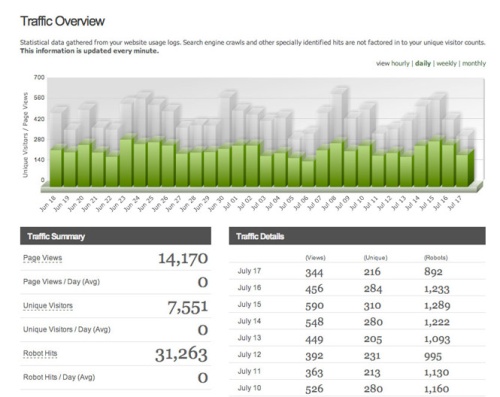The width and height of the screenshot is (500, 397).
Task: Open the Unique Visitors summary link
Action: pos(48,306)
